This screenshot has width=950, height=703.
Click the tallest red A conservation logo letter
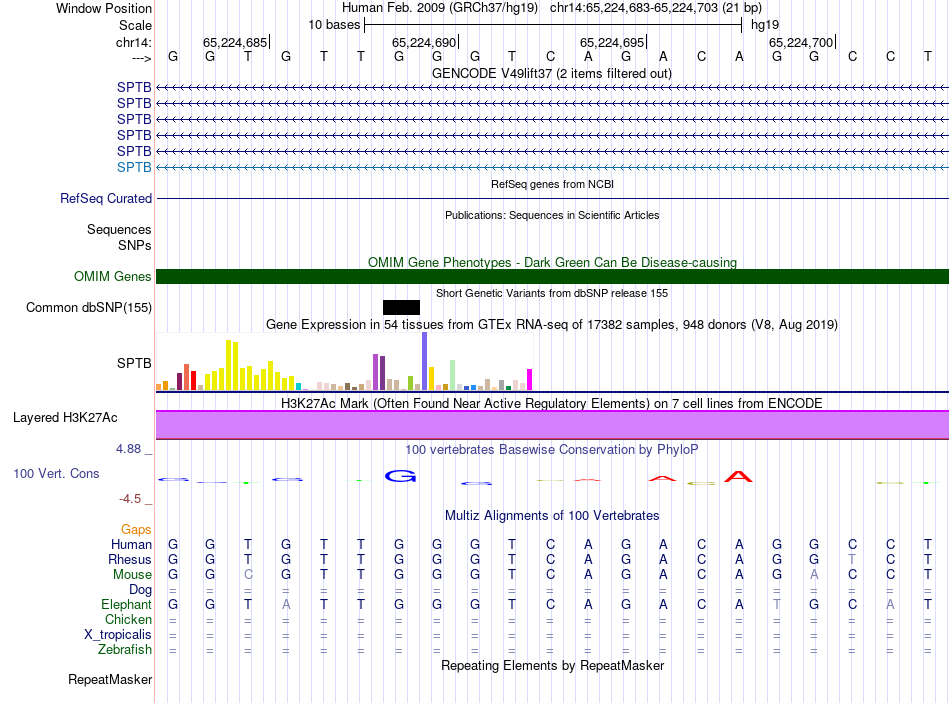(x=739, y=476)
